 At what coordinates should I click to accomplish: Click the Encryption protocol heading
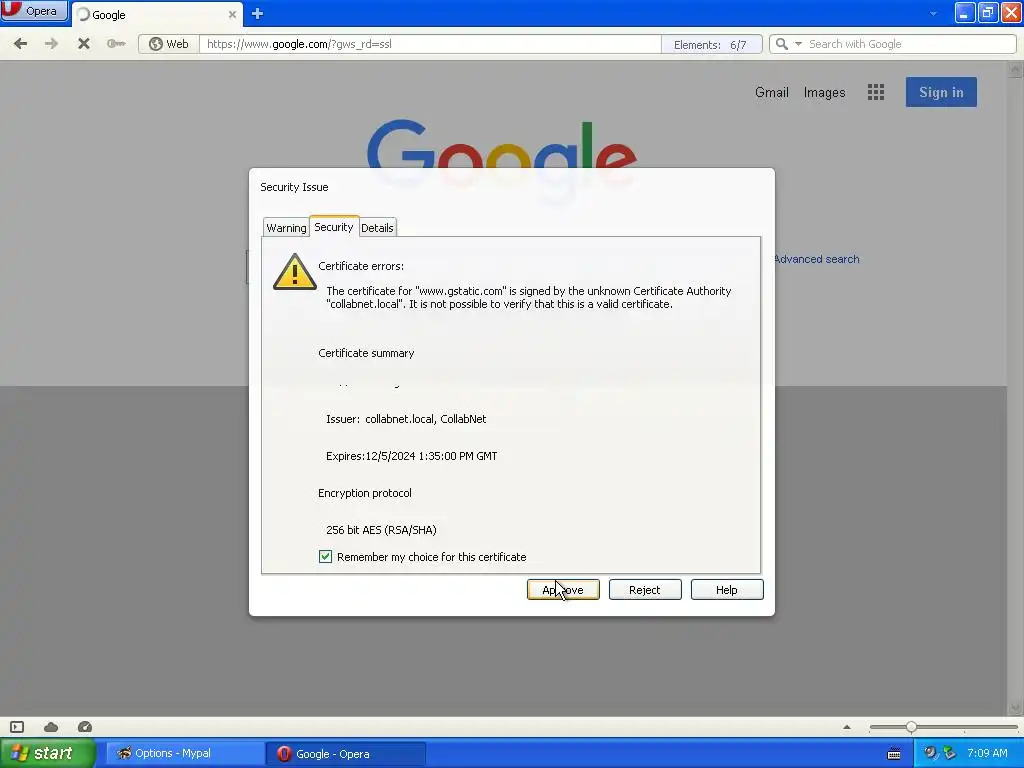pos(365,493)
